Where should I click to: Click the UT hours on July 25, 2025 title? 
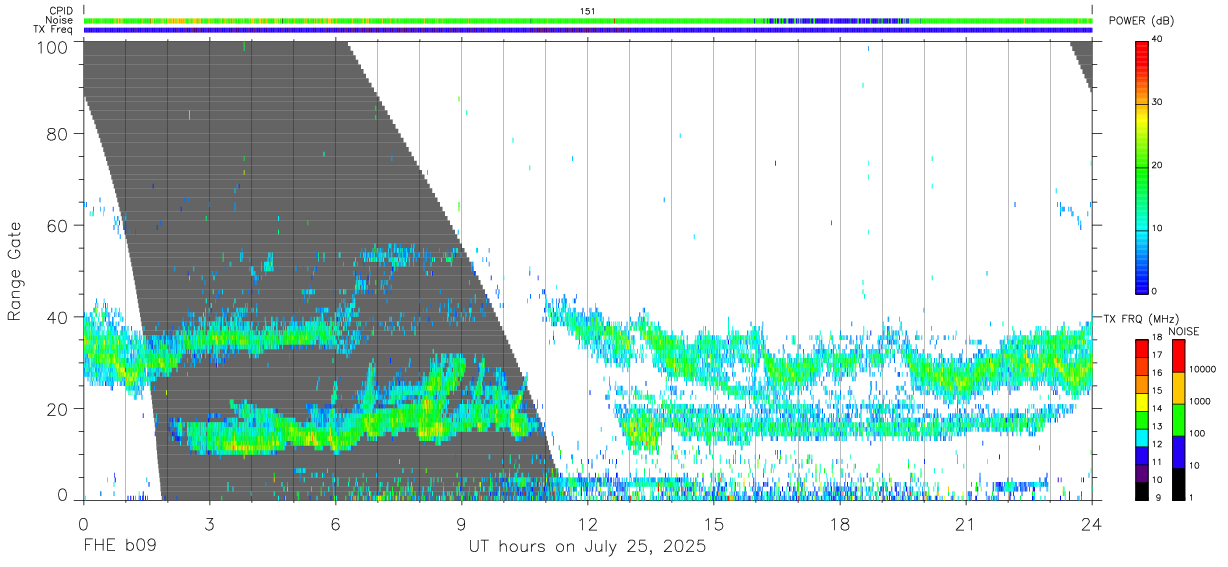[588, 547]
